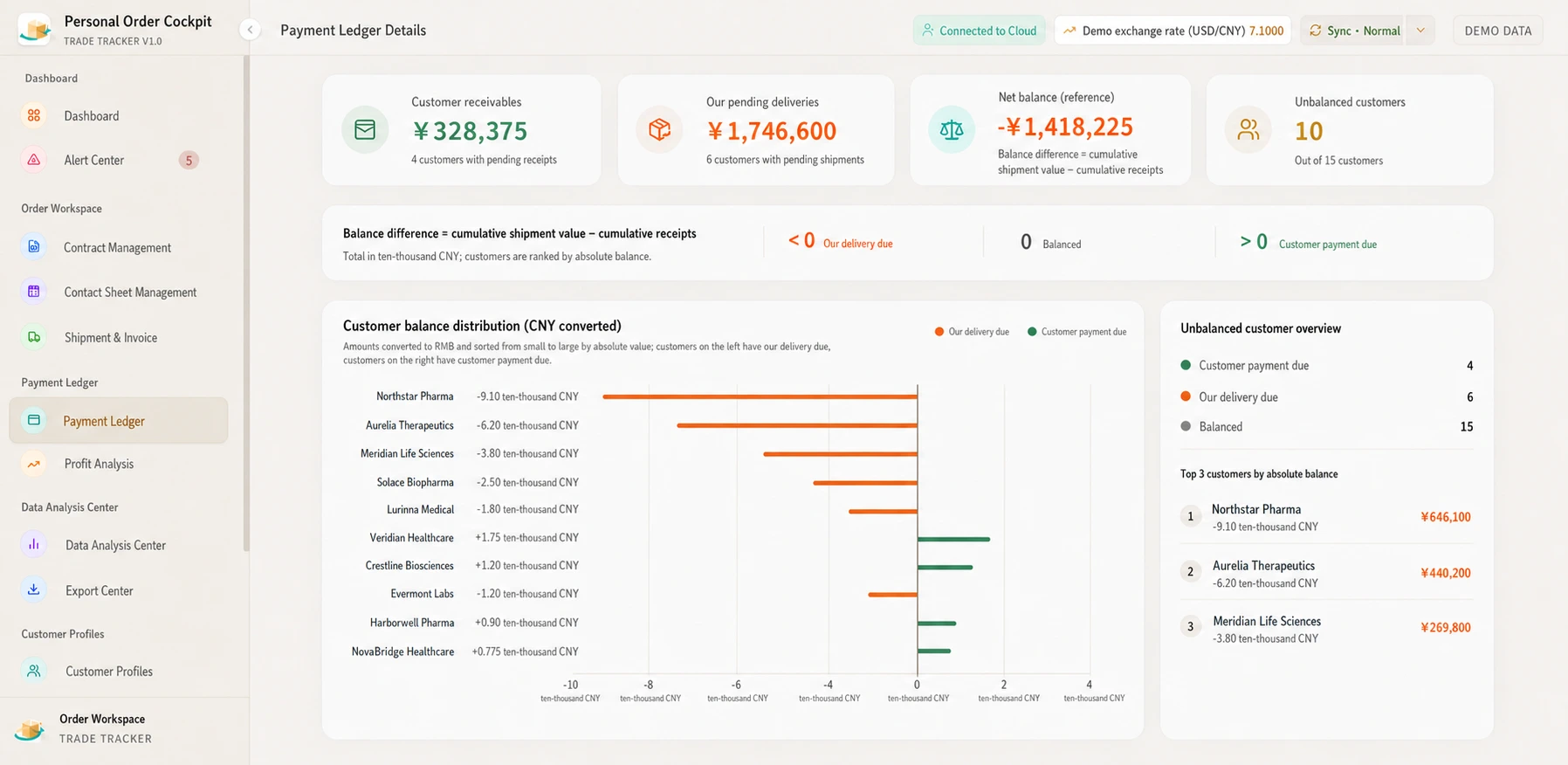The width and height of the screenshot is (1568, 765).
Task: Click the ¥328,375 receivables value
Action: (470, 131)
